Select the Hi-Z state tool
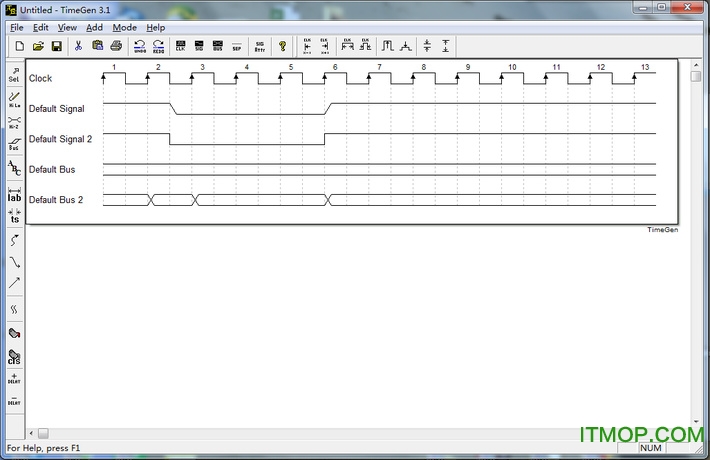This screenshot has width=710, height=460. [x=14, y=122]
